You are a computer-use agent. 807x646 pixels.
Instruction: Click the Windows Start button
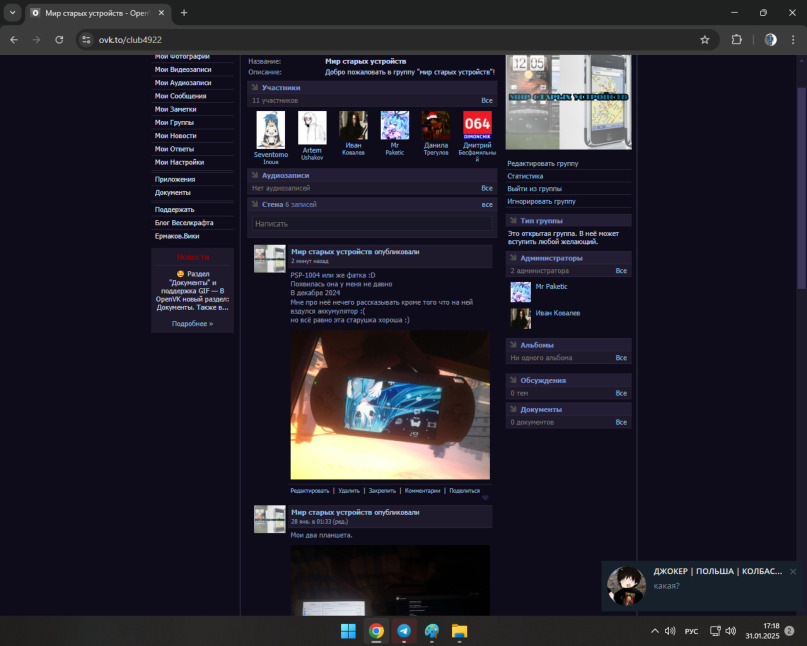[x=348, y=631]
